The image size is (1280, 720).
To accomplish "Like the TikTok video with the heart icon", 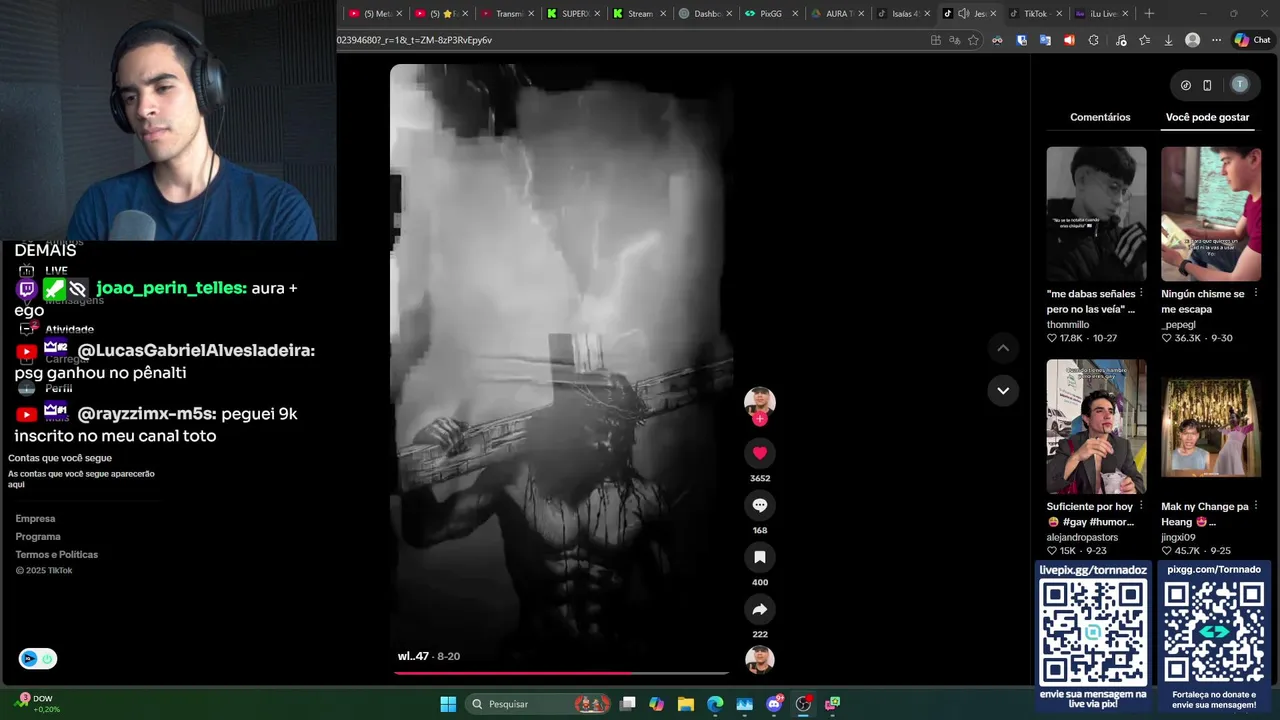I will point(760,453).
